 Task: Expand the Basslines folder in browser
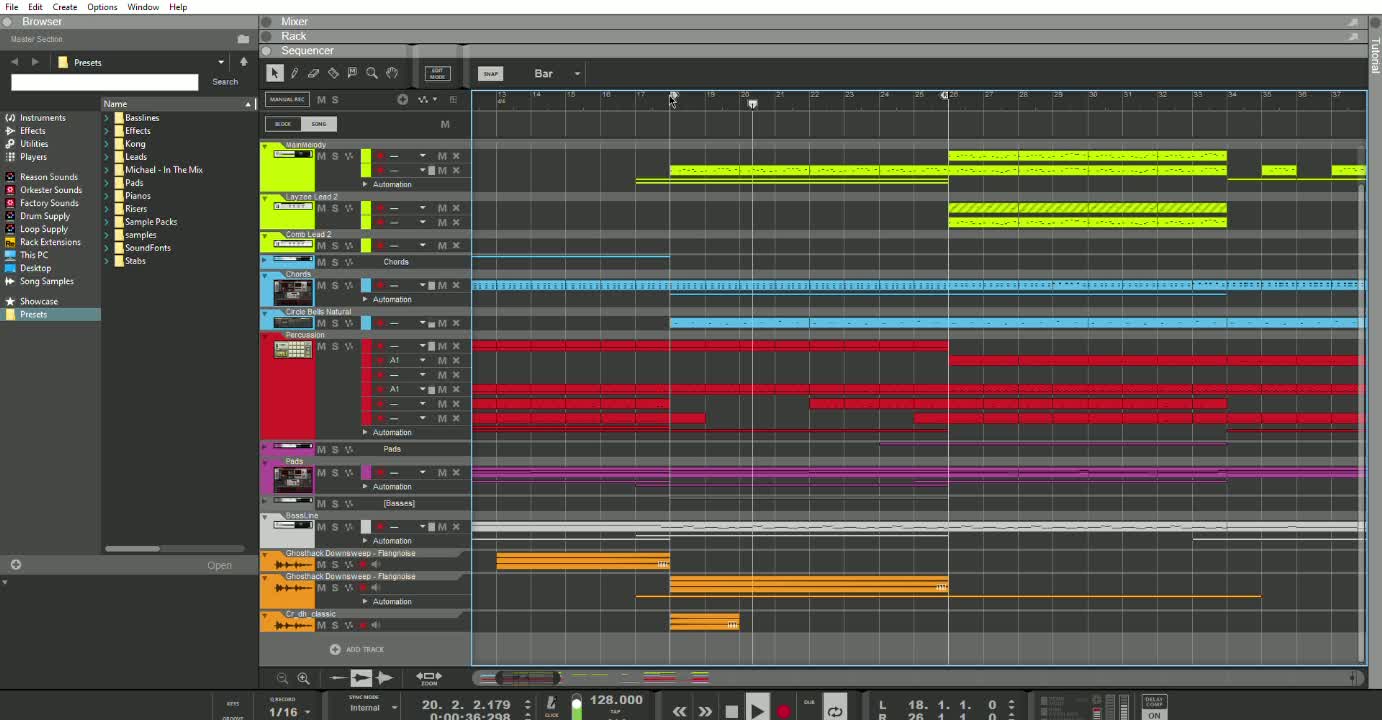pos(107,118)
